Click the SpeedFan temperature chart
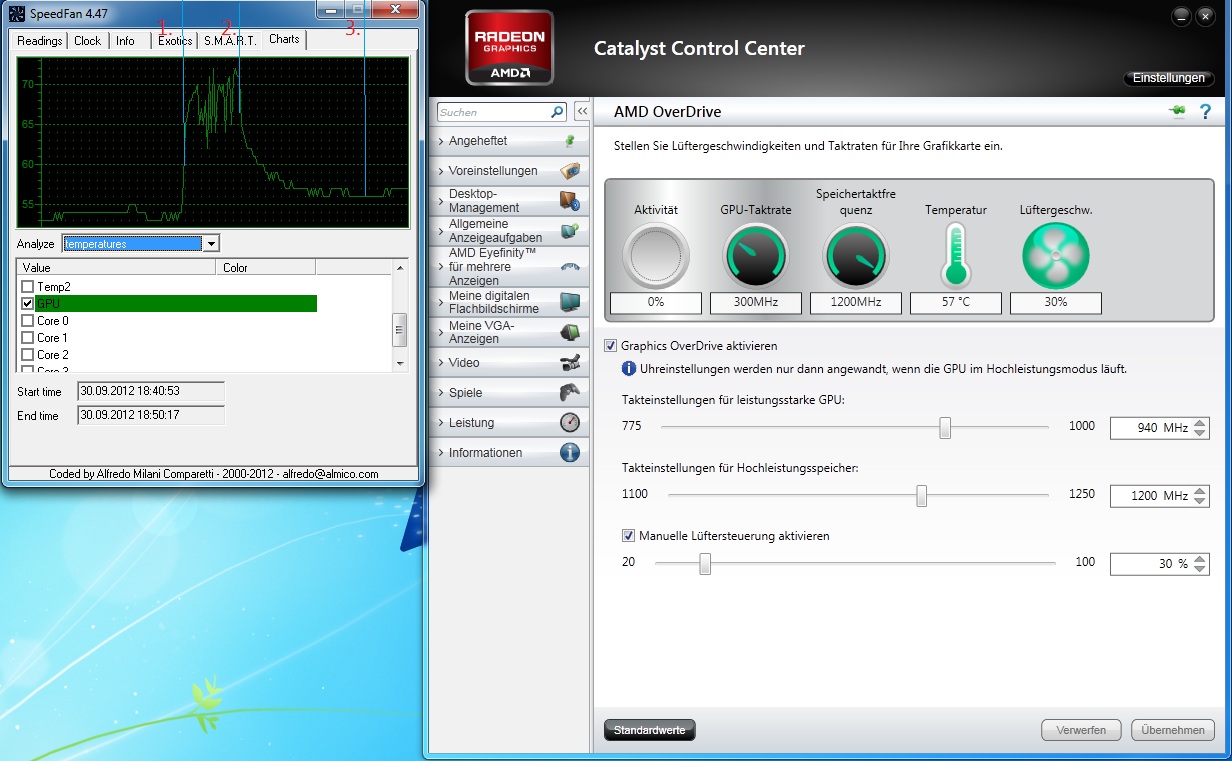 pyautogui.click(x=212, y=143)
